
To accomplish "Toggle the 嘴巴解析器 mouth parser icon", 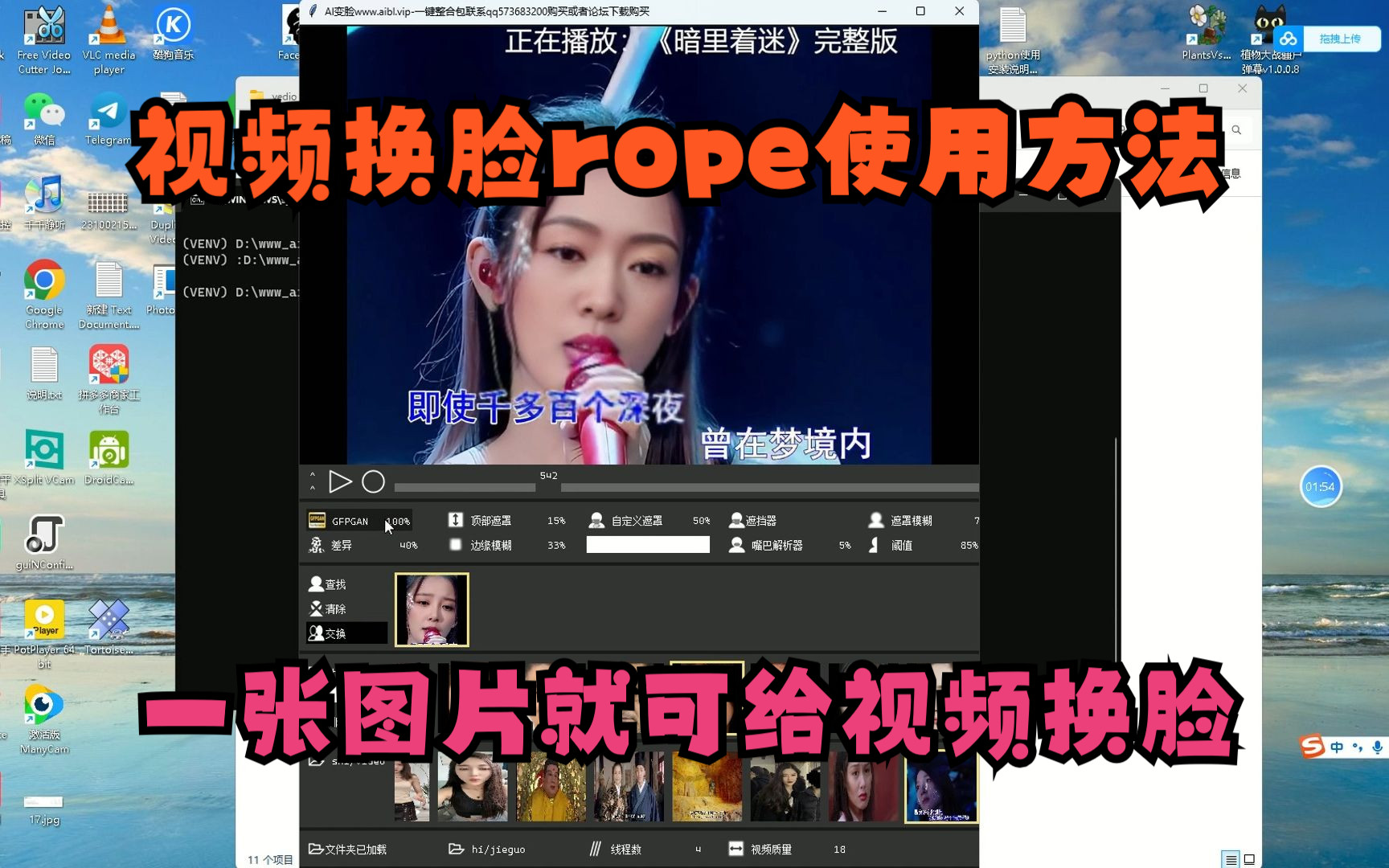I will coord(736,545).
